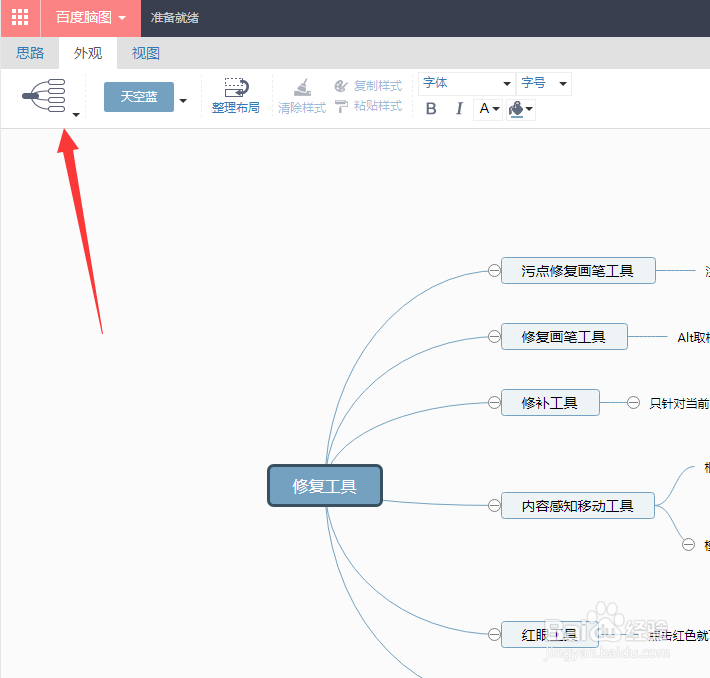
Task: Select the 只针对当前 node text
Action: [x=679, y=403]
